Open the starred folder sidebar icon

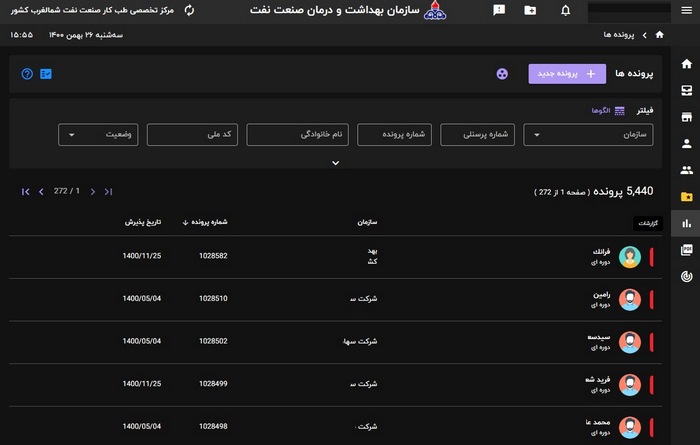coord(687,197)
